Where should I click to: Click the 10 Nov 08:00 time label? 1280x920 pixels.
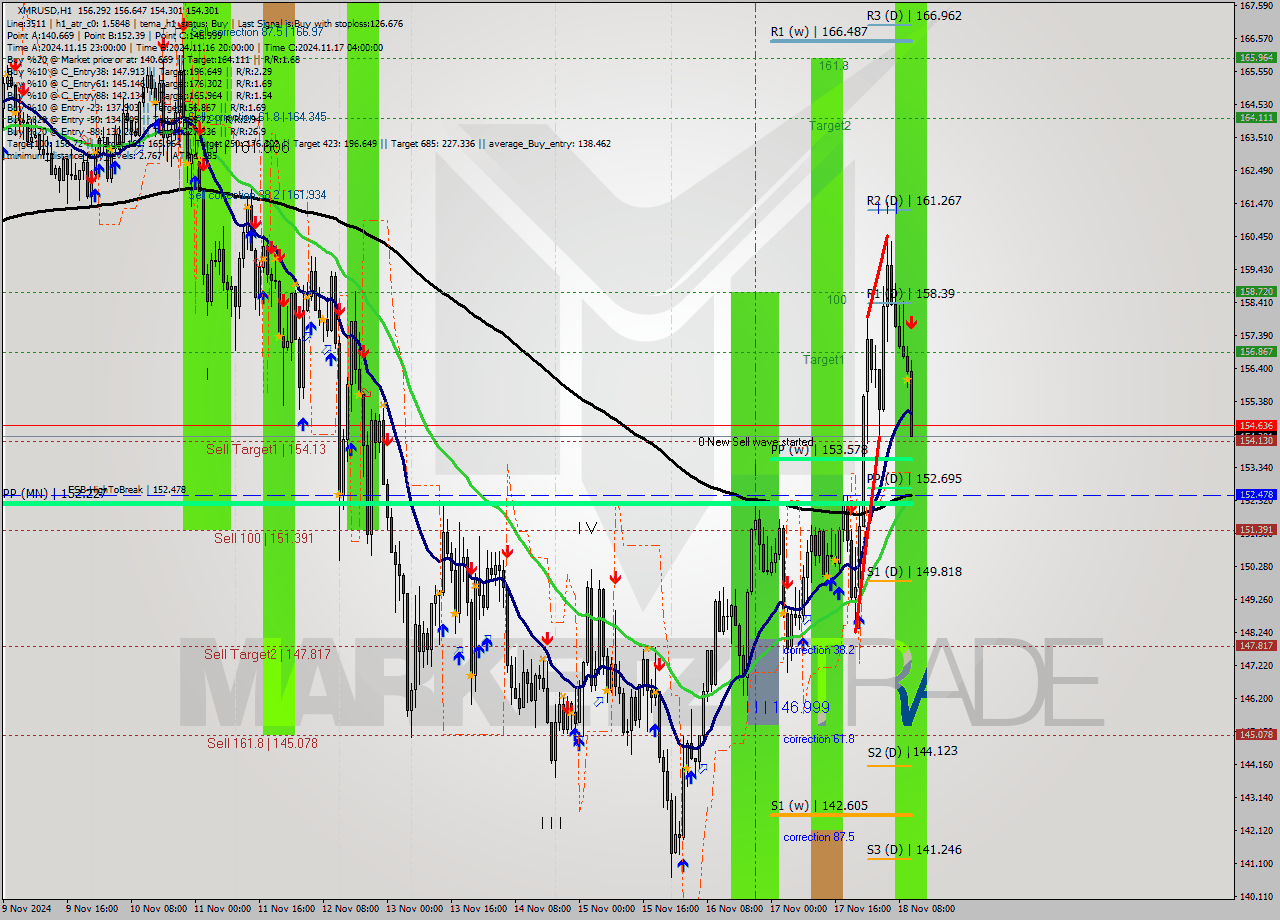160,909
